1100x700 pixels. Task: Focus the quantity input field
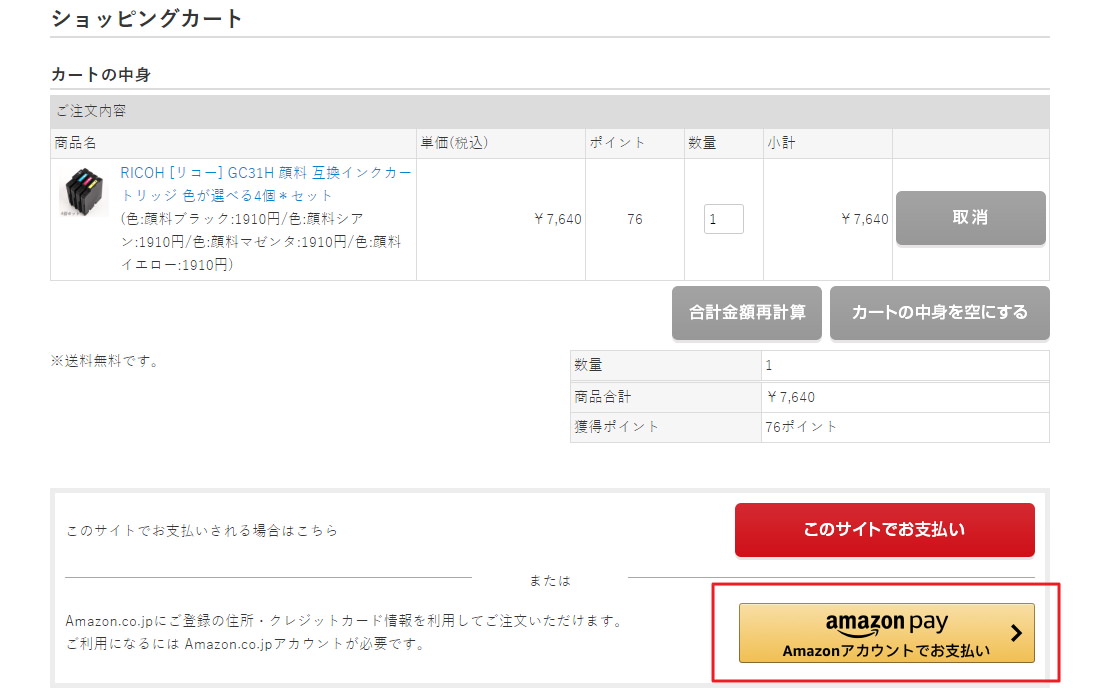tap(723, 219)
